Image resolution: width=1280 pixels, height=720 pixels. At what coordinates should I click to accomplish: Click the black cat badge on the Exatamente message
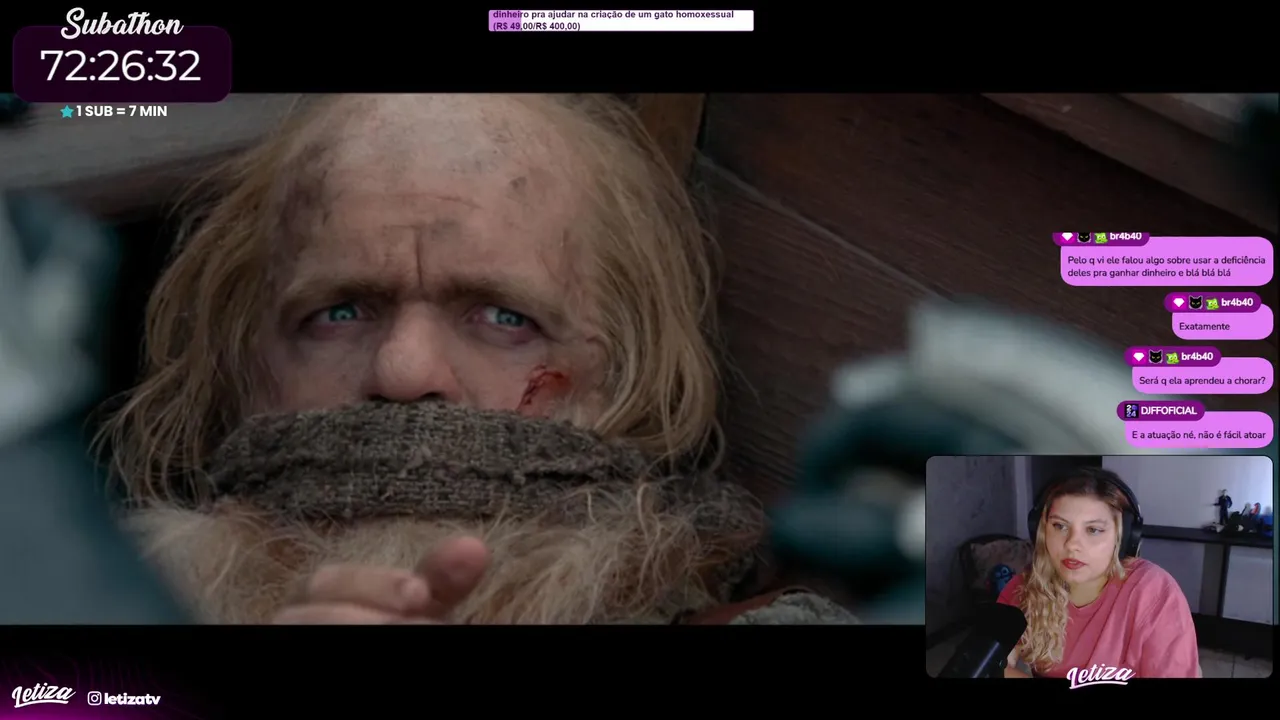pos(1195,303)
